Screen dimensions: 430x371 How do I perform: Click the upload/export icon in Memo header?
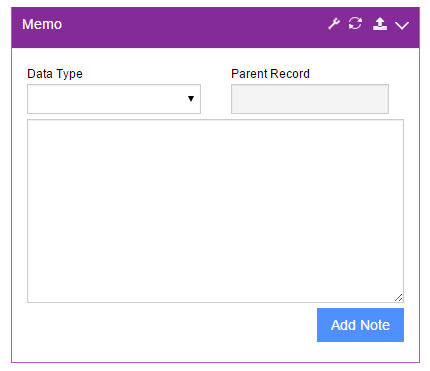[380, 24]
